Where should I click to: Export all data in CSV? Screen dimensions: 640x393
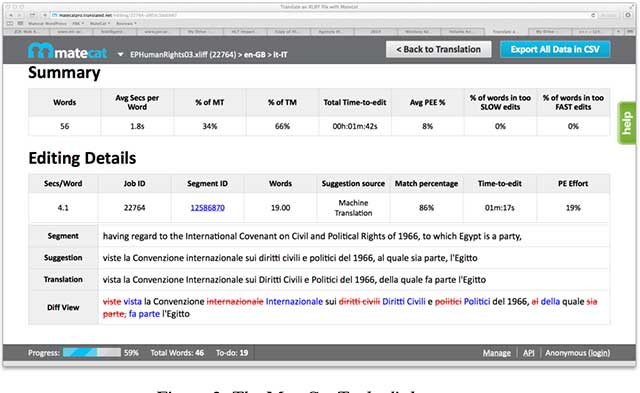click(x=555, y=49)
